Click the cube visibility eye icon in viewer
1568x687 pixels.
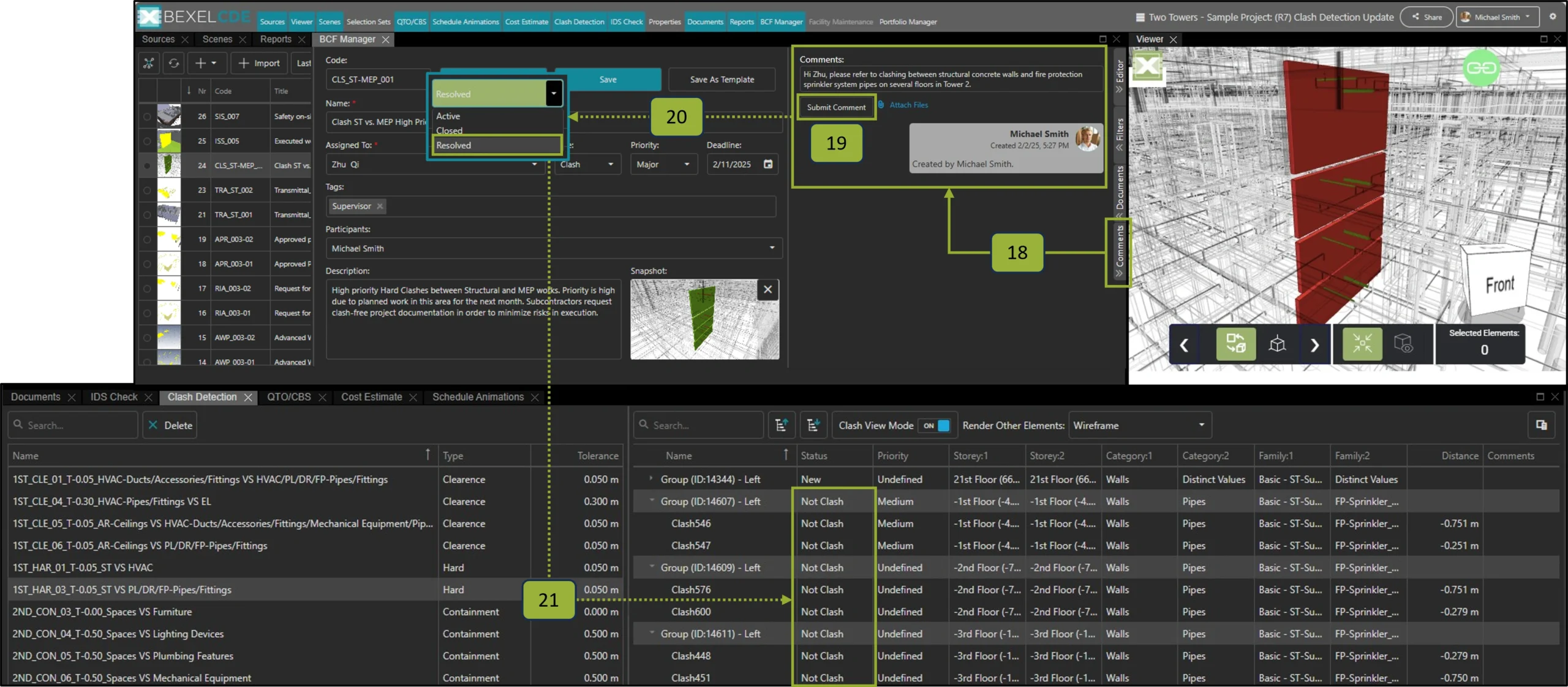pyautogui.click(x=1403, y=344)
